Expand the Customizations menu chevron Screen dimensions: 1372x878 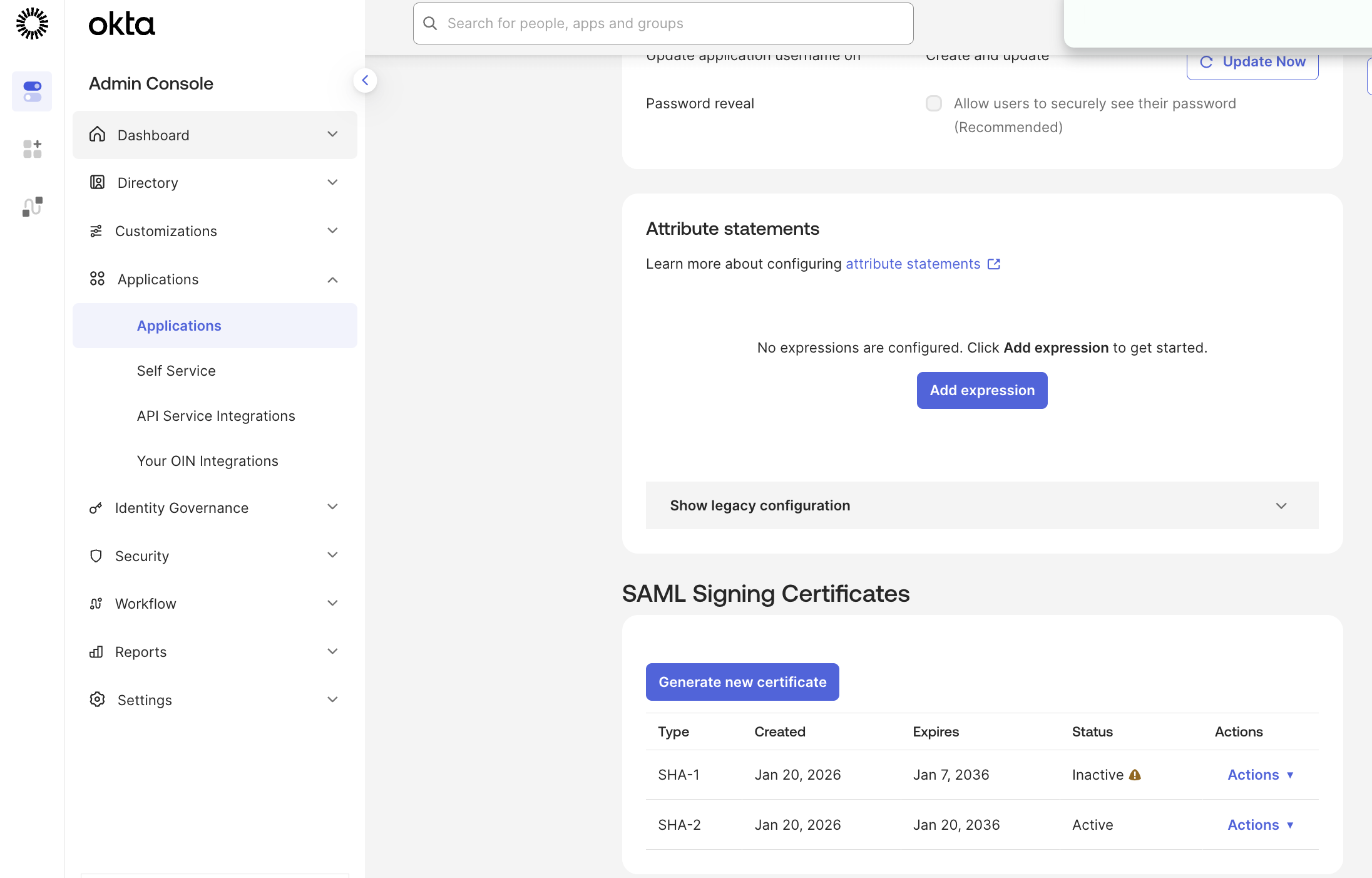point(332,230)
